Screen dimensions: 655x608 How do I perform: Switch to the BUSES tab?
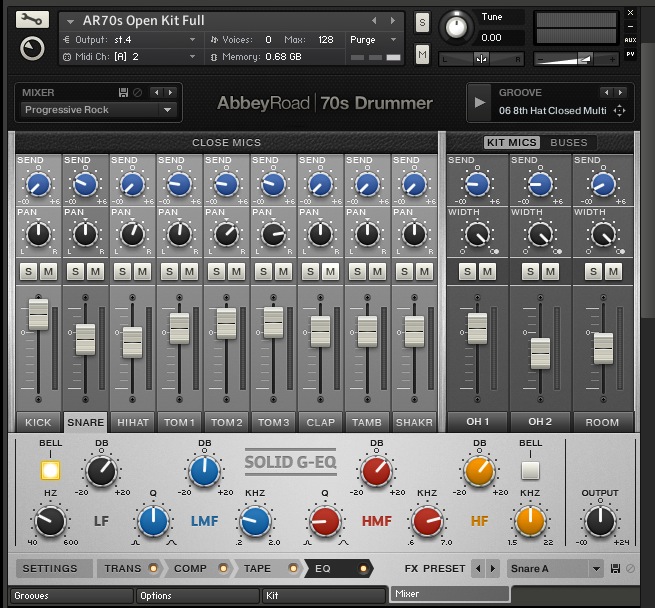(569, 142)
